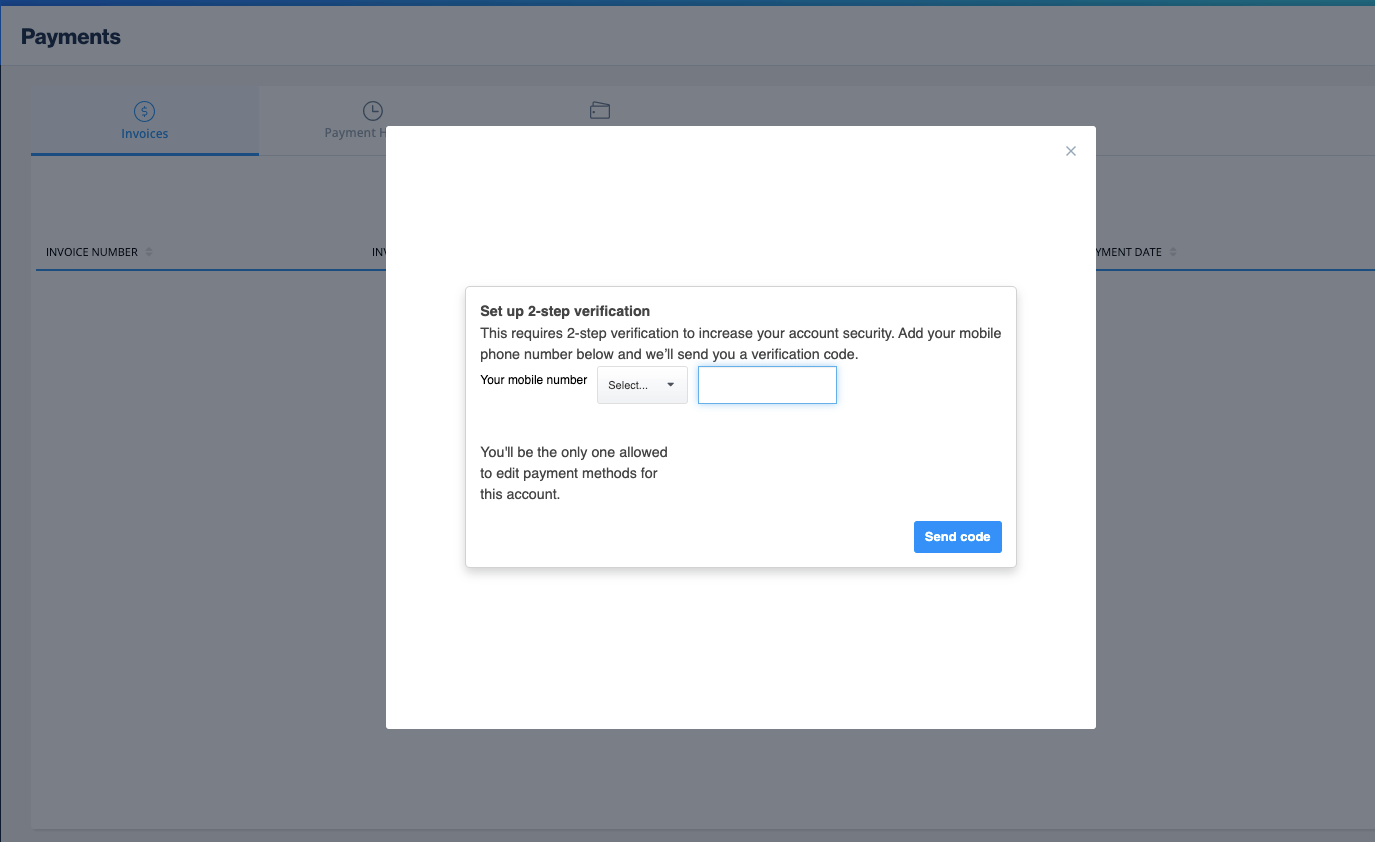The image size is (1375, 842).
Task: Click the sort icon beside INVOICE NUMBER
Action: [x=150, y=252]
